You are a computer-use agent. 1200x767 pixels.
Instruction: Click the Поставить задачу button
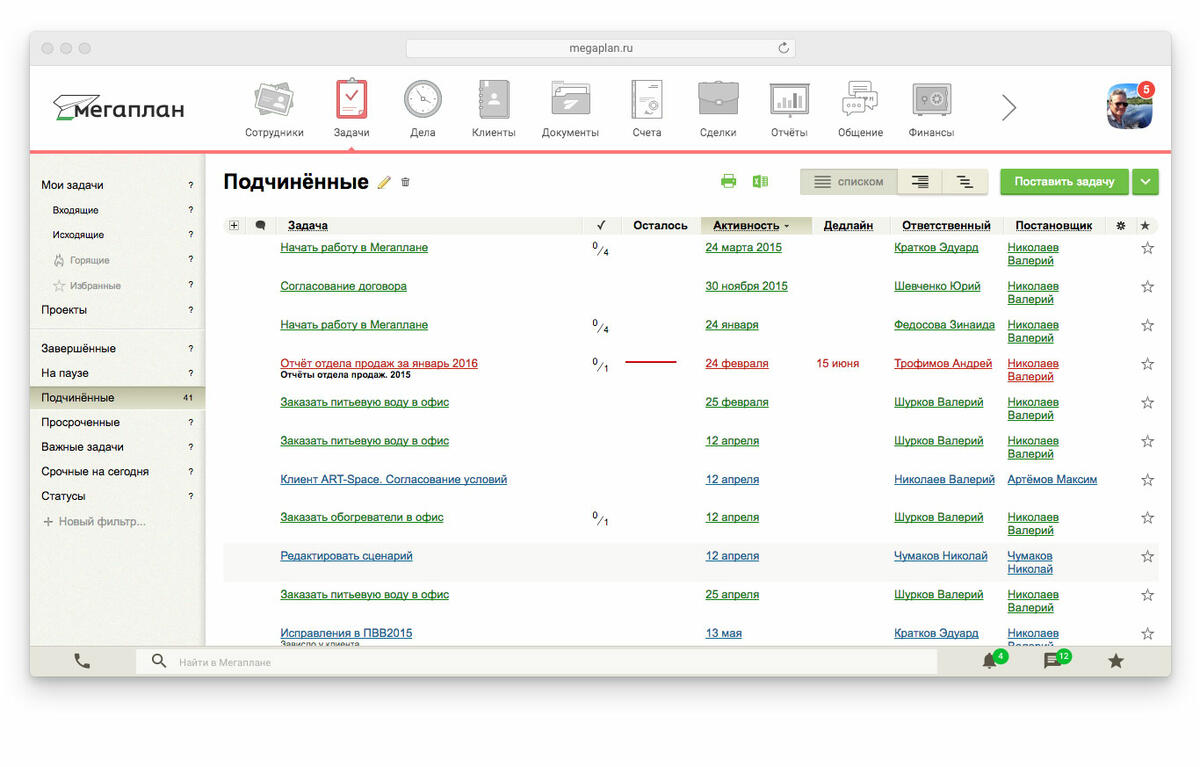coord(1064,182)
